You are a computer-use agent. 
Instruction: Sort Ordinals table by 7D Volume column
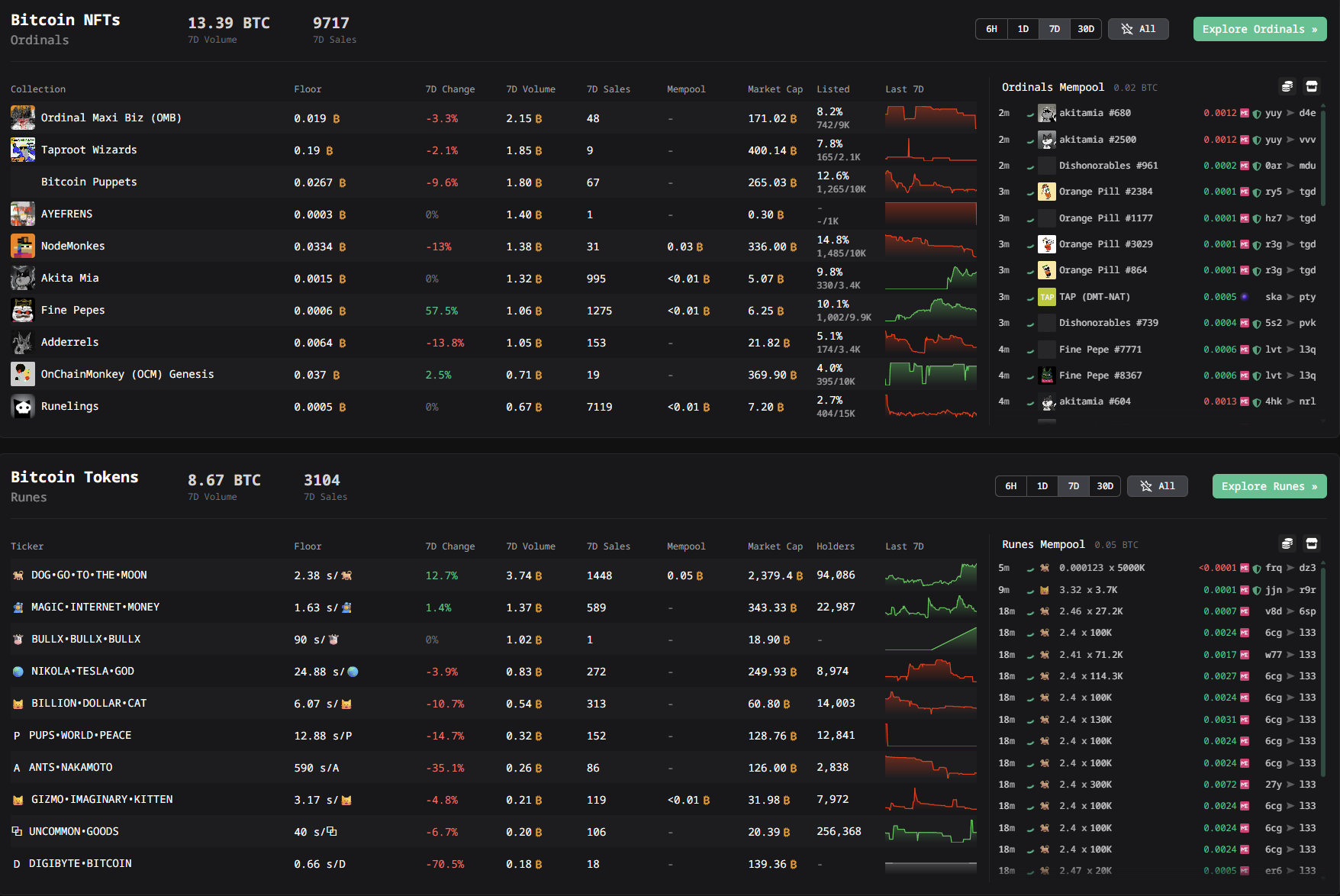tap(530, 89)
